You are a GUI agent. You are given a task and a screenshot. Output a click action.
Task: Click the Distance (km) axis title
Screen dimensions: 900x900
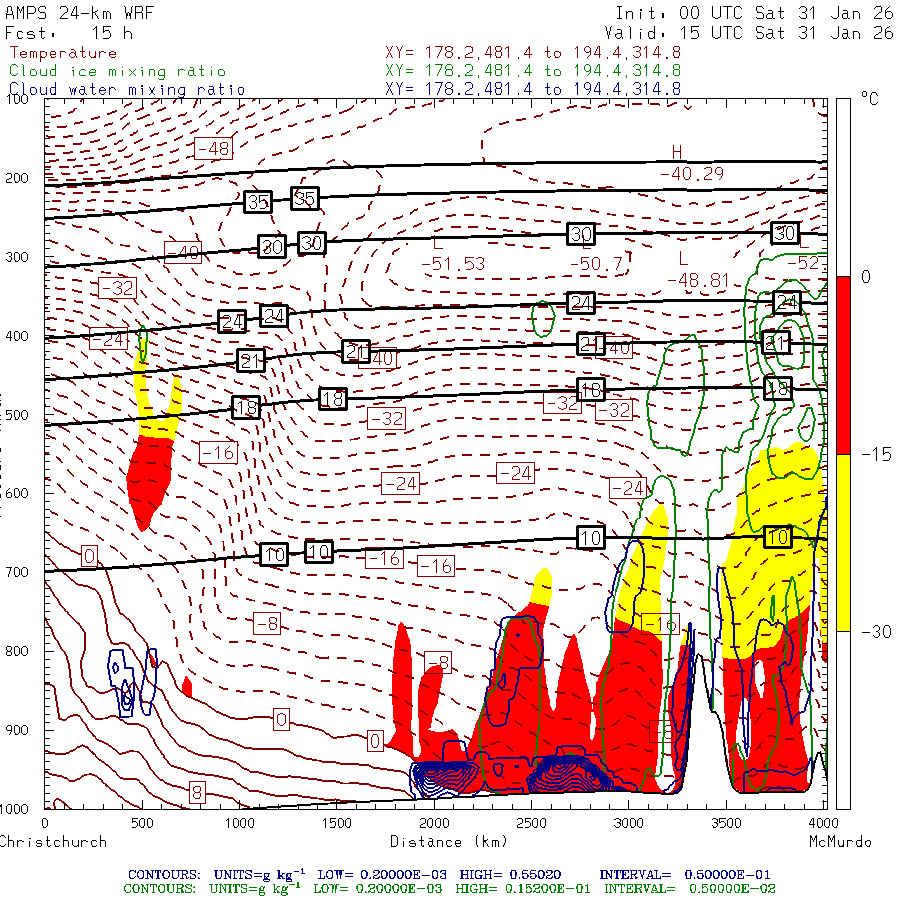point(449,842)
